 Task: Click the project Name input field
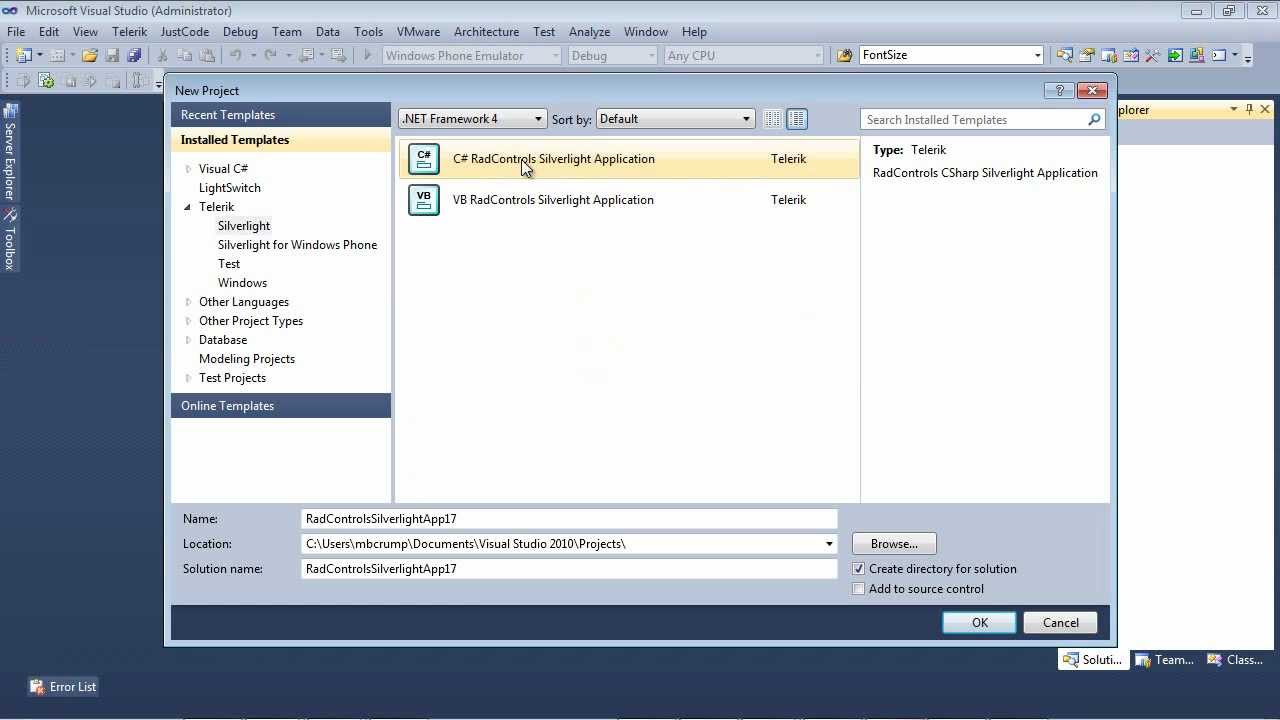tap(569, 519)
